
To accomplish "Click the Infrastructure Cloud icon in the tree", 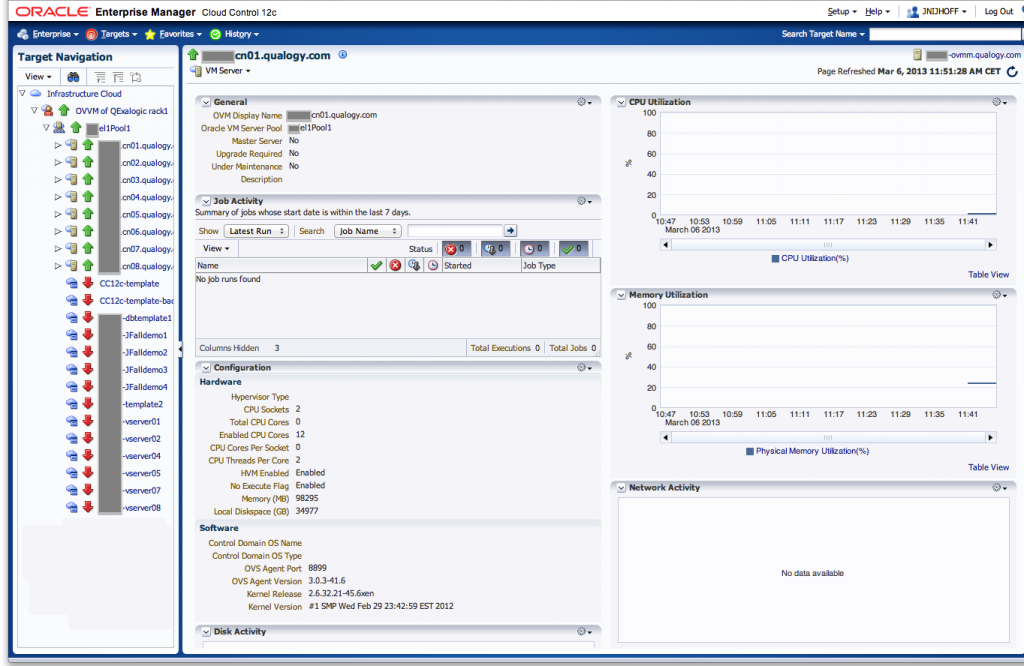I will (x=36, y=93).
